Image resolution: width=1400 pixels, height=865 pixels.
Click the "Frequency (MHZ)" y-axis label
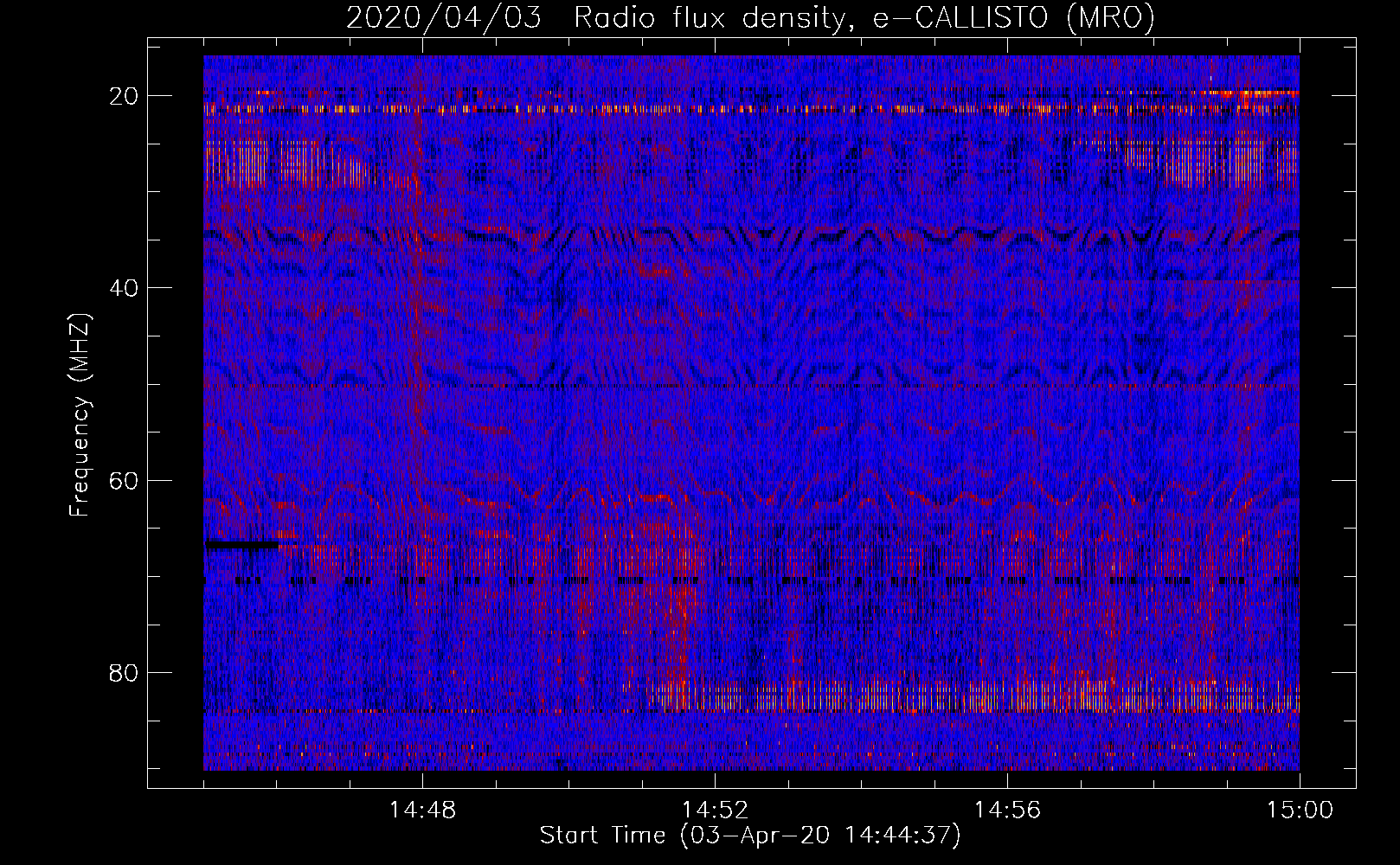[x=80, y=415]
